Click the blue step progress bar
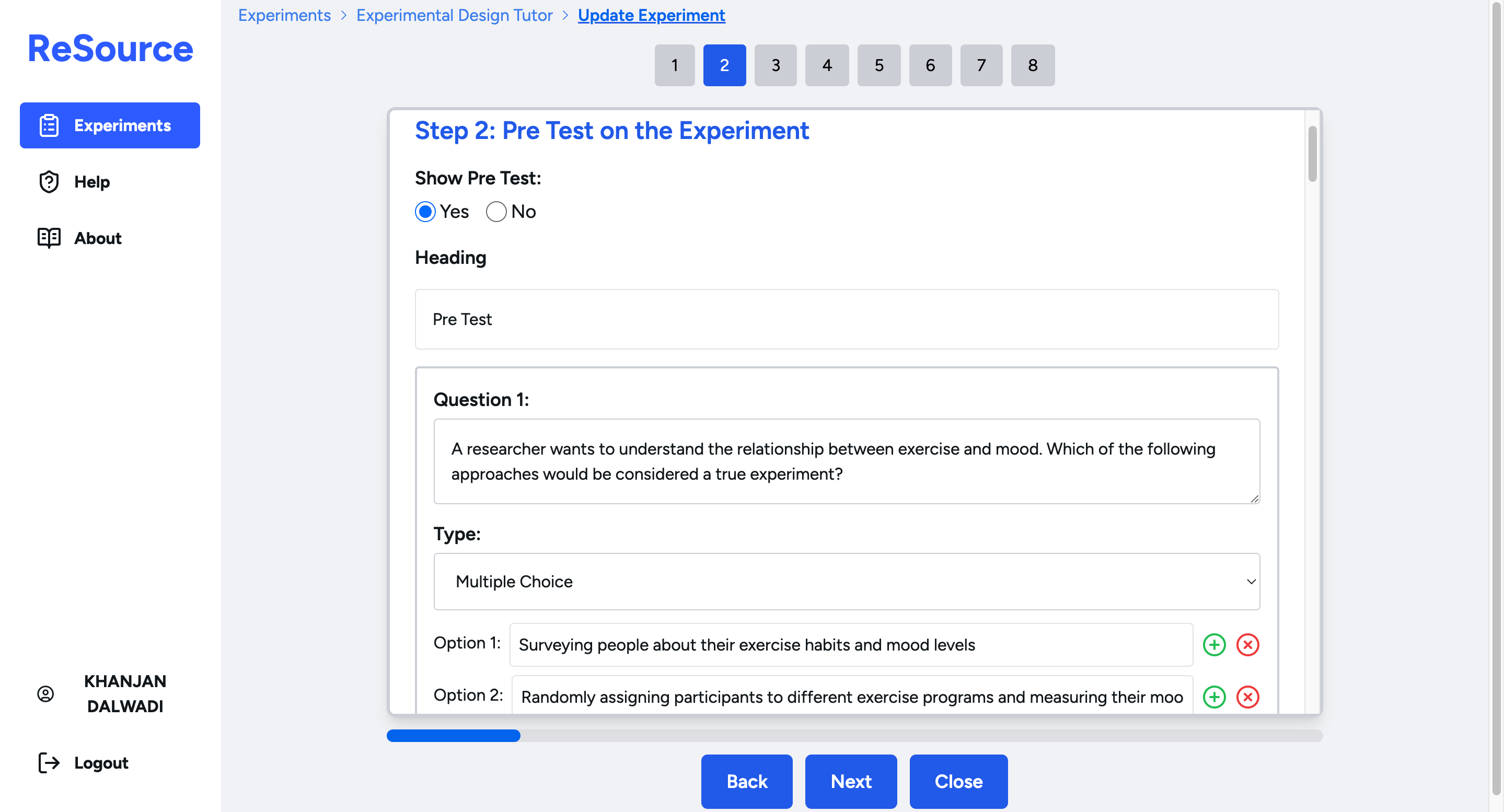1504x812 pixels. [x=454, y=736]
